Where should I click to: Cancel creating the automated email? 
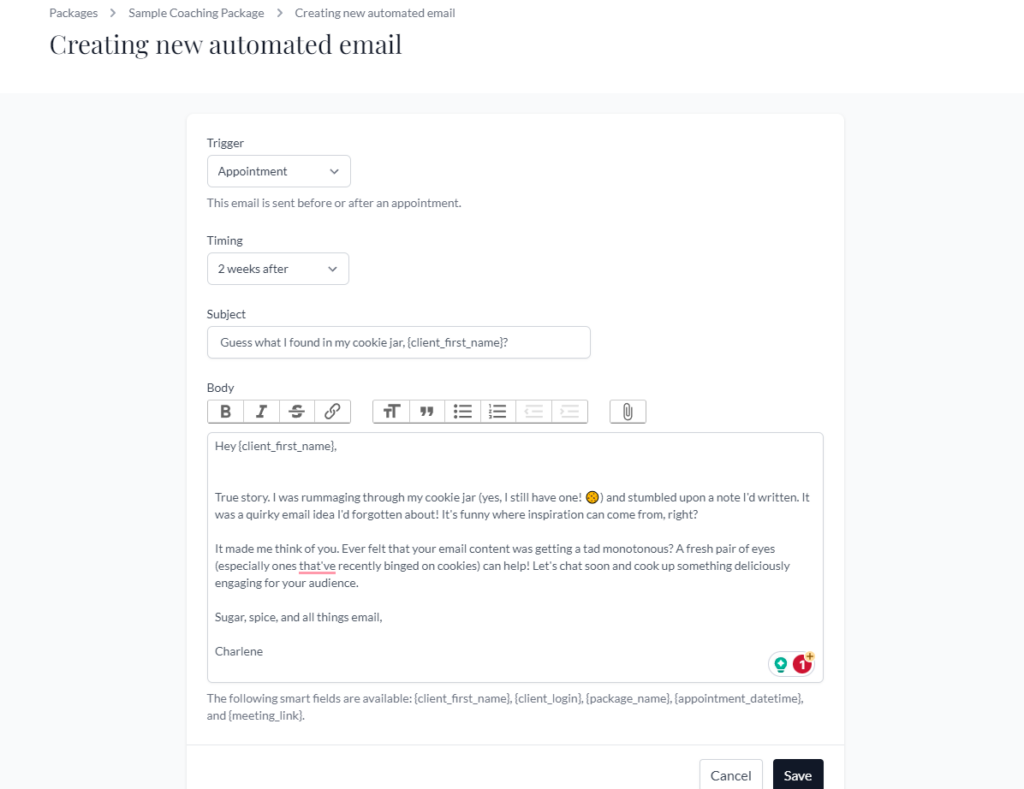(731, 775)
